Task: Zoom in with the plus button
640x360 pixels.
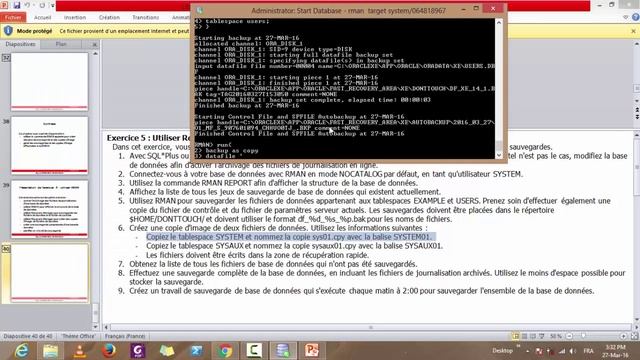Action: coord(623,336)
